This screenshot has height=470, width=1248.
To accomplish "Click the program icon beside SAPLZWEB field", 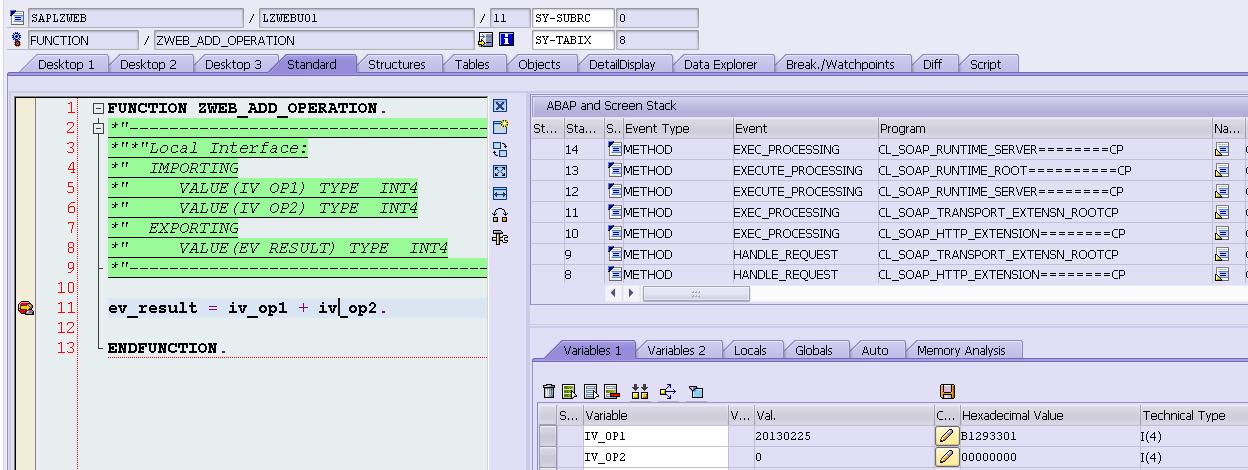I will [17, 18].
